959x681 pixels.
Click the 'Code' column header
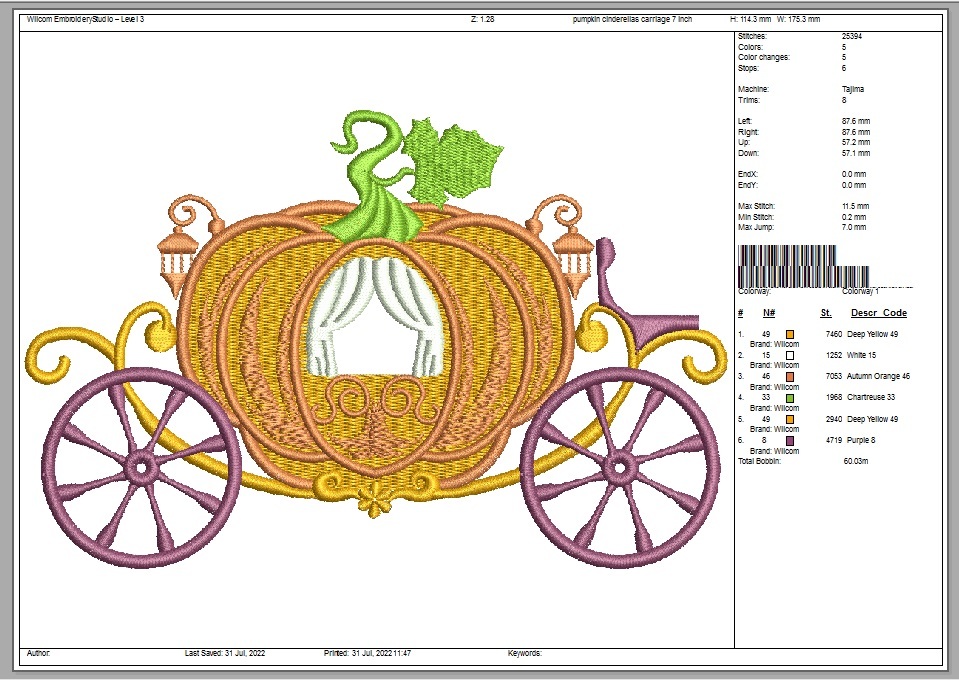pyautogui.click(x=895, y=313)
